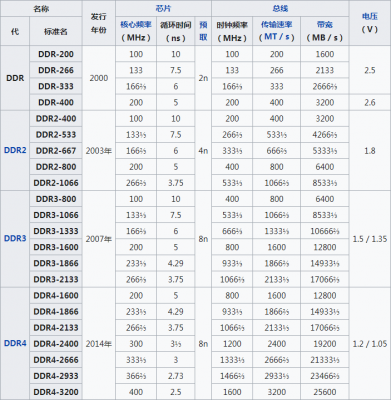
Task: Click the 核心频率 column header link
Action: (136, 25)
